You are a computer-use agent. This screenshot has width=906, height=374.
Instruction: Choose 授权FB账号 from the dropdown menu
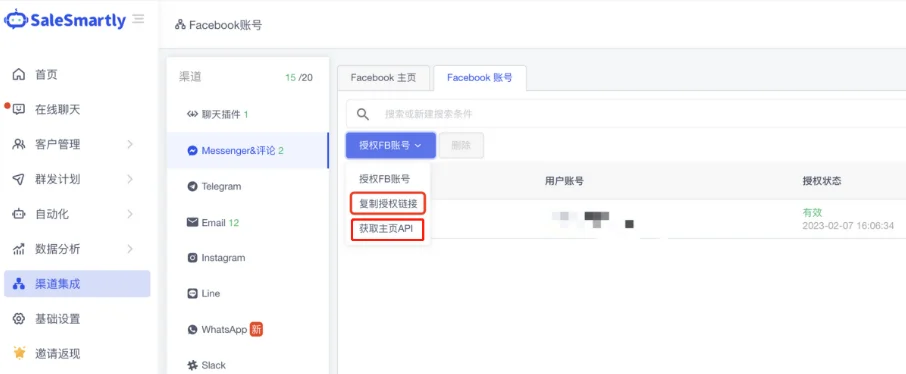pyautogui.click(x=384, y=179)
